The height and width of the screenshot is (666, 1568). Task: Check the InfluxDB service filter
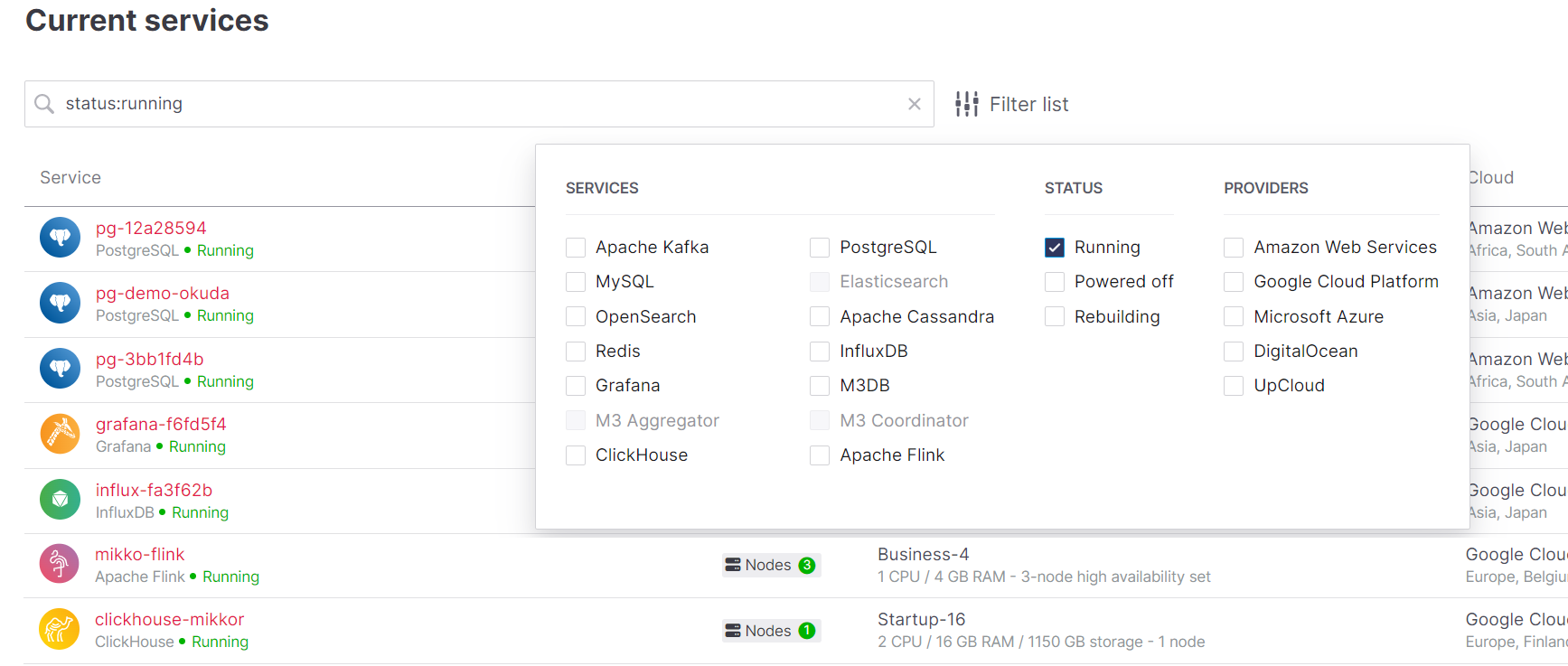pyautogui.click(x=820, y=352)
